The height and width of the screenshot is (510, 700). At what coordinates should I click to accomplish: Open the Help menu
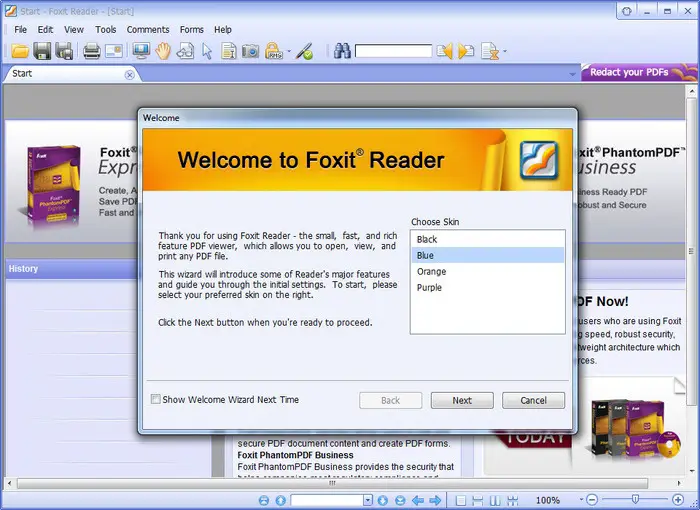point(222,29)
